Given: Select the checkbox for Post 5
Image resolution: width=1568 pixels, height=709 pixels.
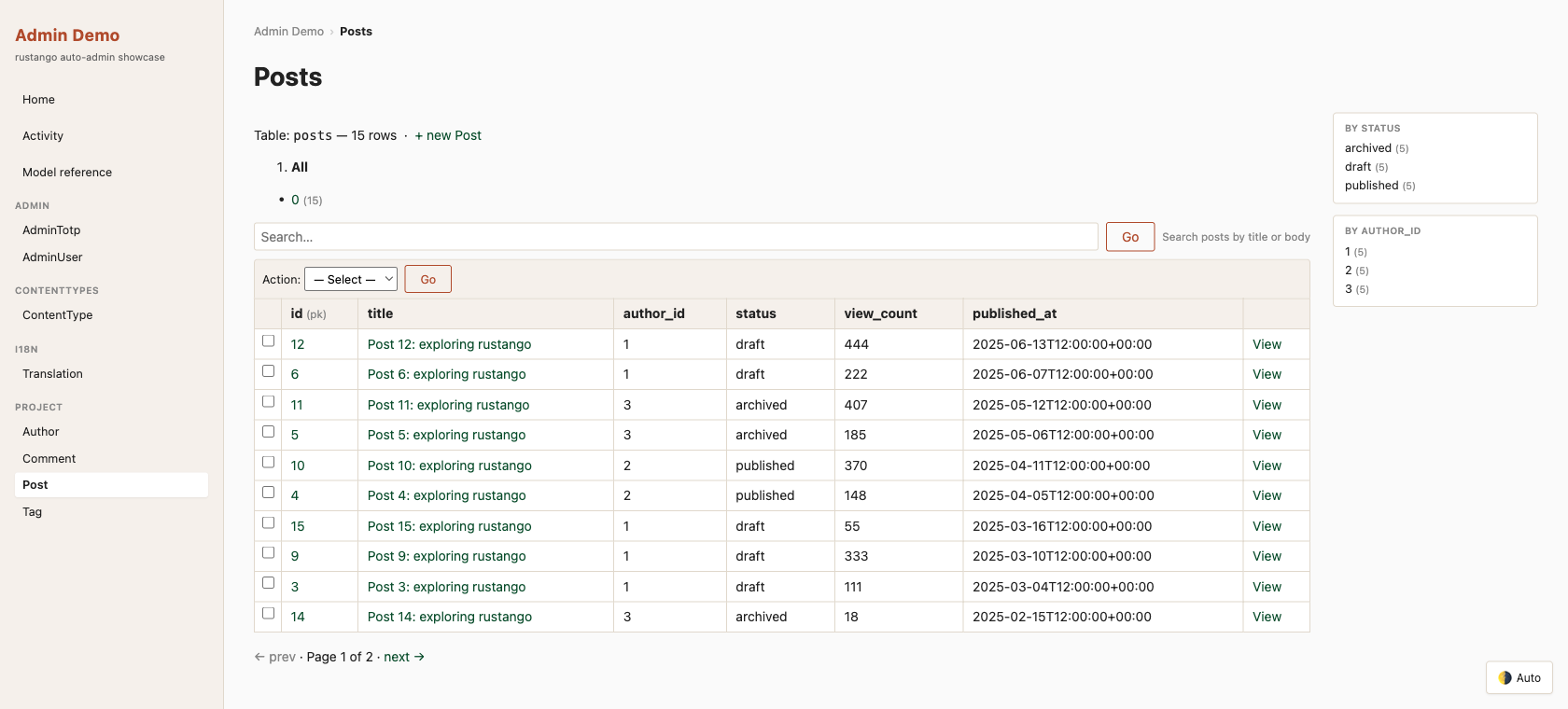Looking at the screenshot, I should 268,432.
